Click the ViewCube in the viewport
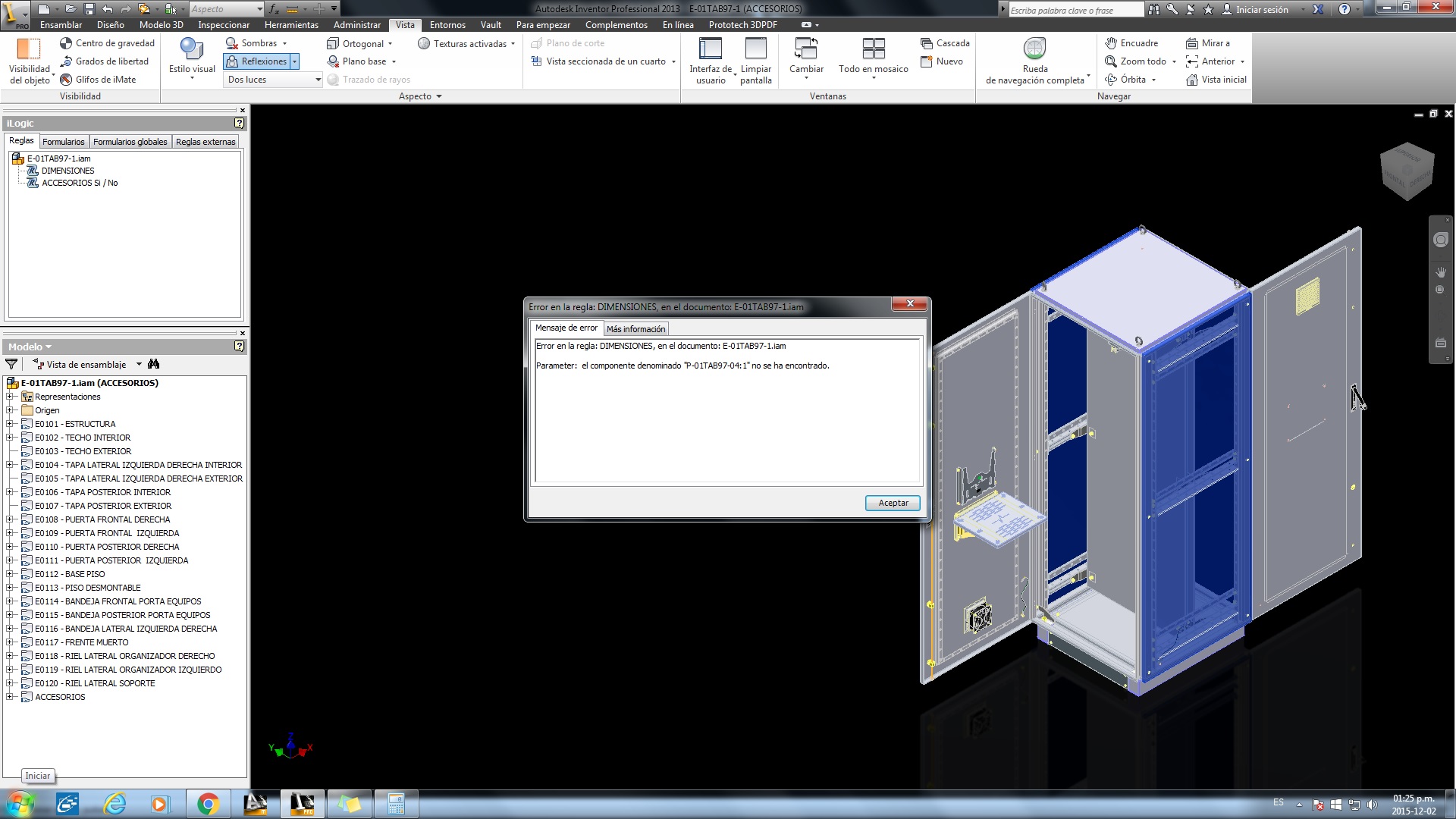The width and height of the screenshot is (1456, 819). pos(1407,171)
